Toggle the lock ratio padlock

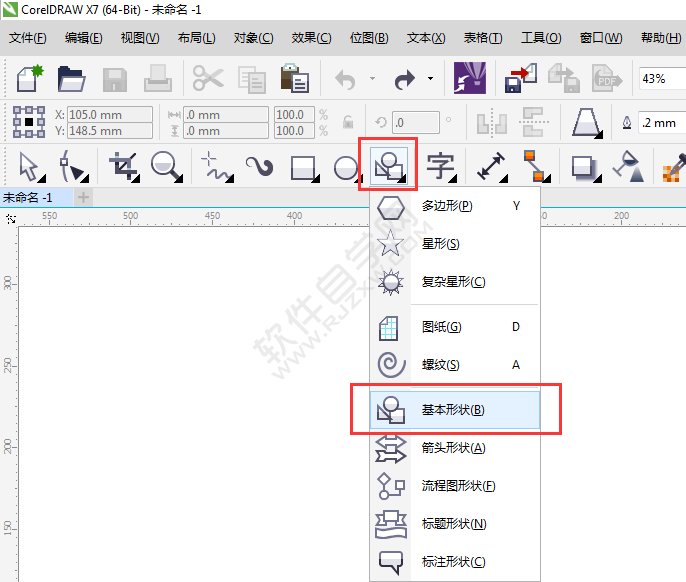click(x=348, y=122)
